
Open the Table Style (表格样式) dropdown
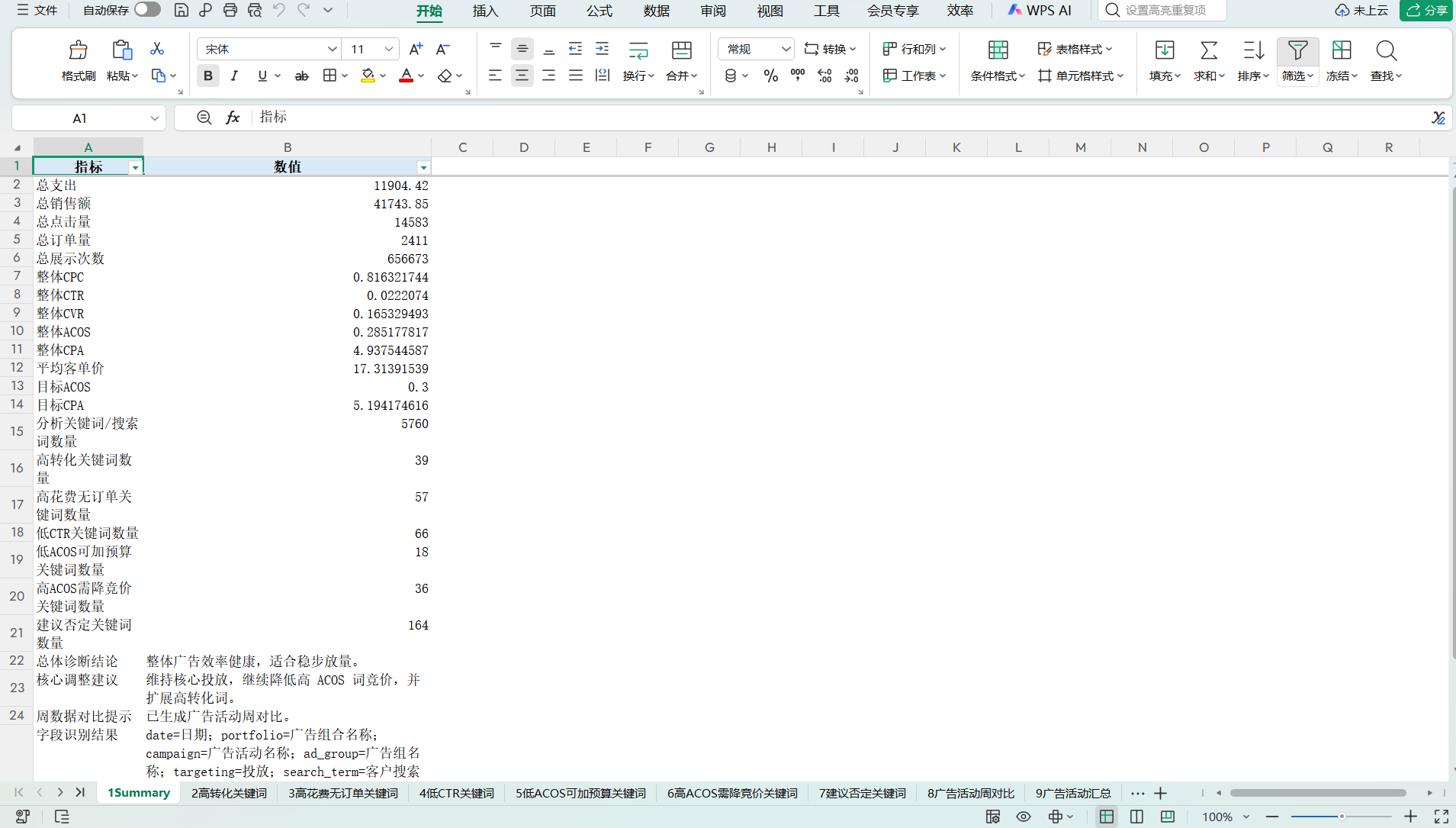click(1075, 49)
